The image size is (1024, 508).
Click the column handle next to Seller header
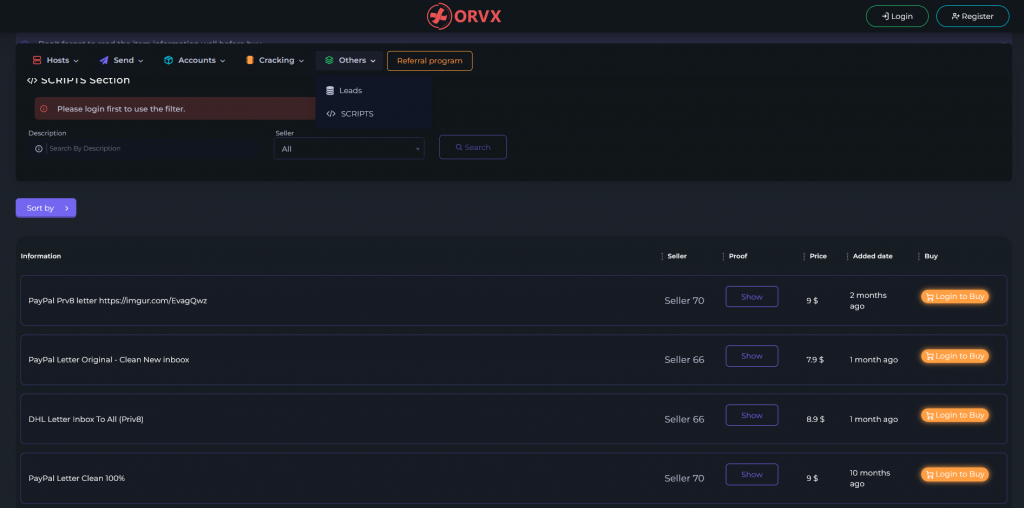click(x=662, y=256)
